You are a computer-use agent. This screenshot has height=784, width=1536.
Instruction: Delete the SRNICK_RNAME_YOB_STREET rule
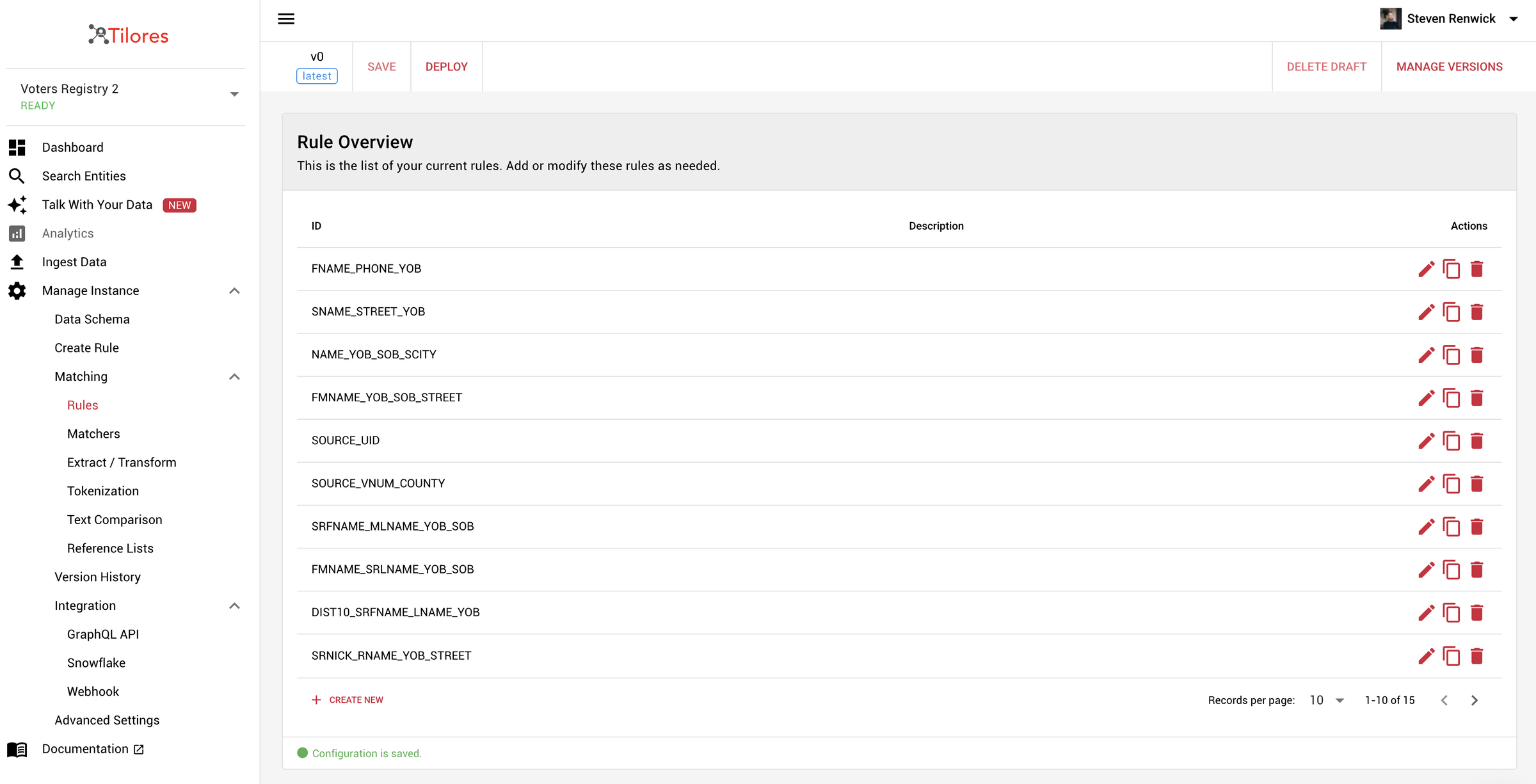1477,656
